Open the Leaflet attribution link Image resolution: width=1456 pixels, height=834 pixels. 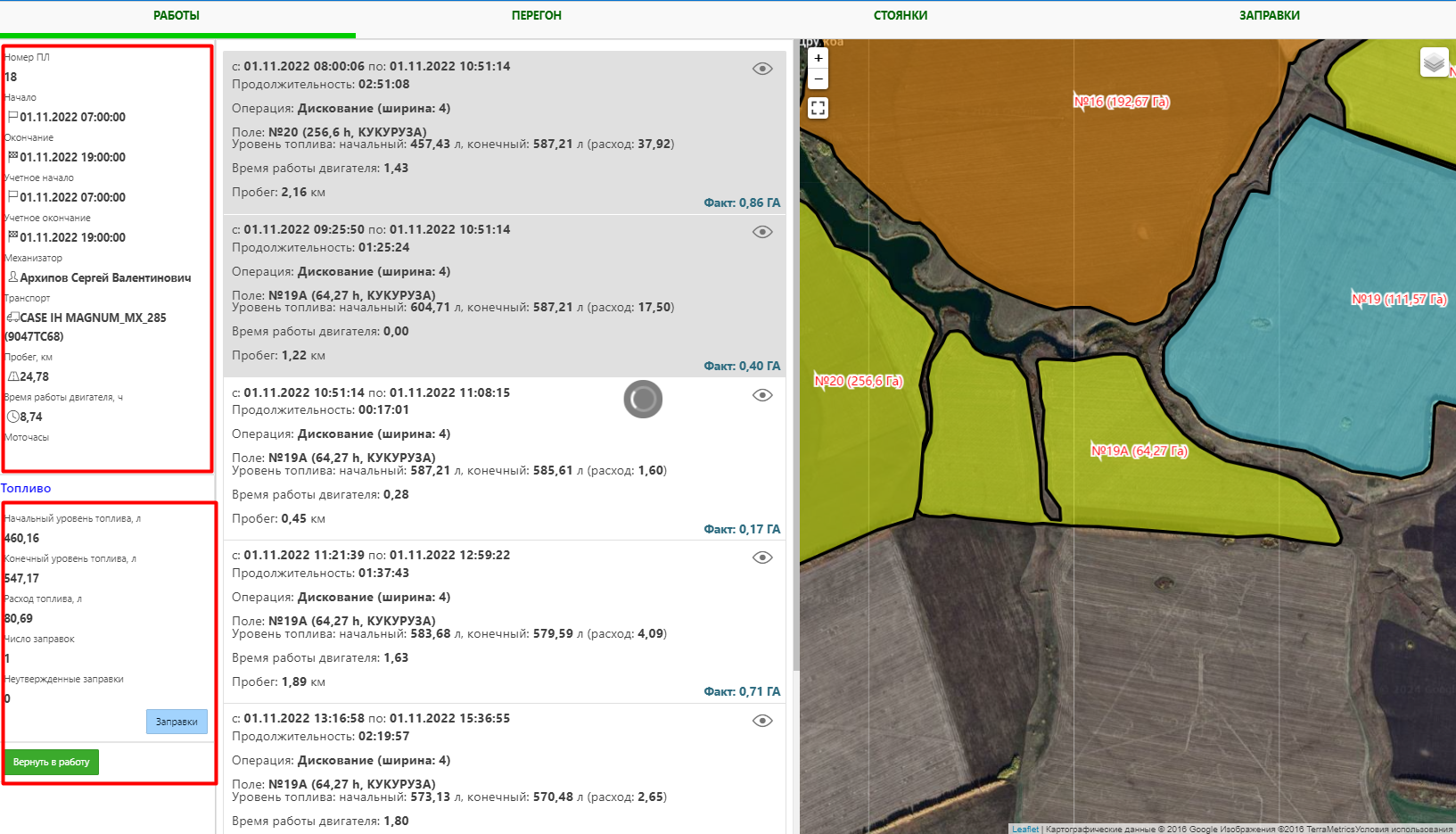[x=1024, y=829]
